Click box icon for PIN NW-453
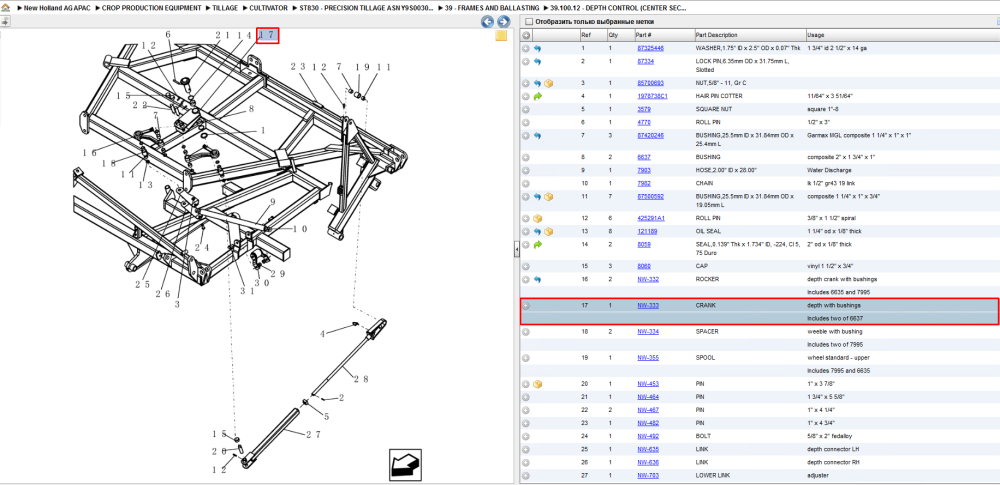Viewport: 1000px width, 485px height. coord(537,384)
